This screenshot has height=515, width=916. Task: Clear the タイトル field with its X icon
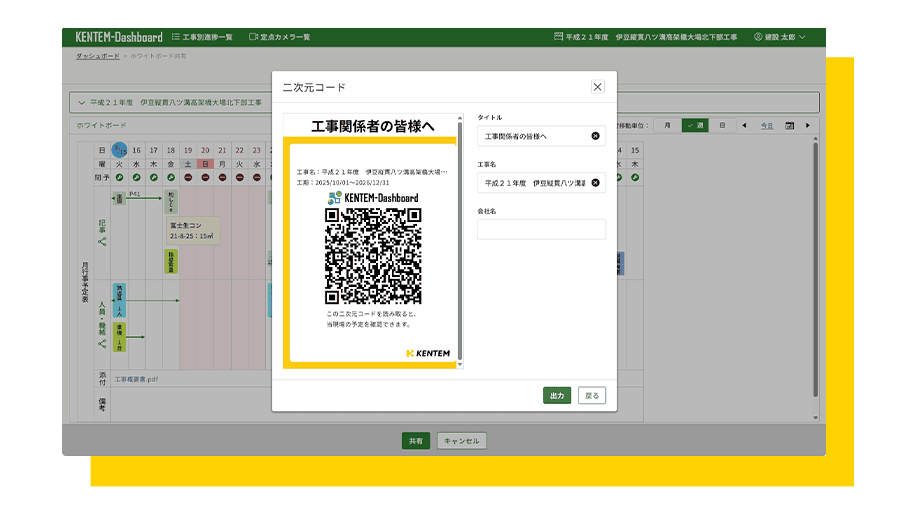click(595, 136)
